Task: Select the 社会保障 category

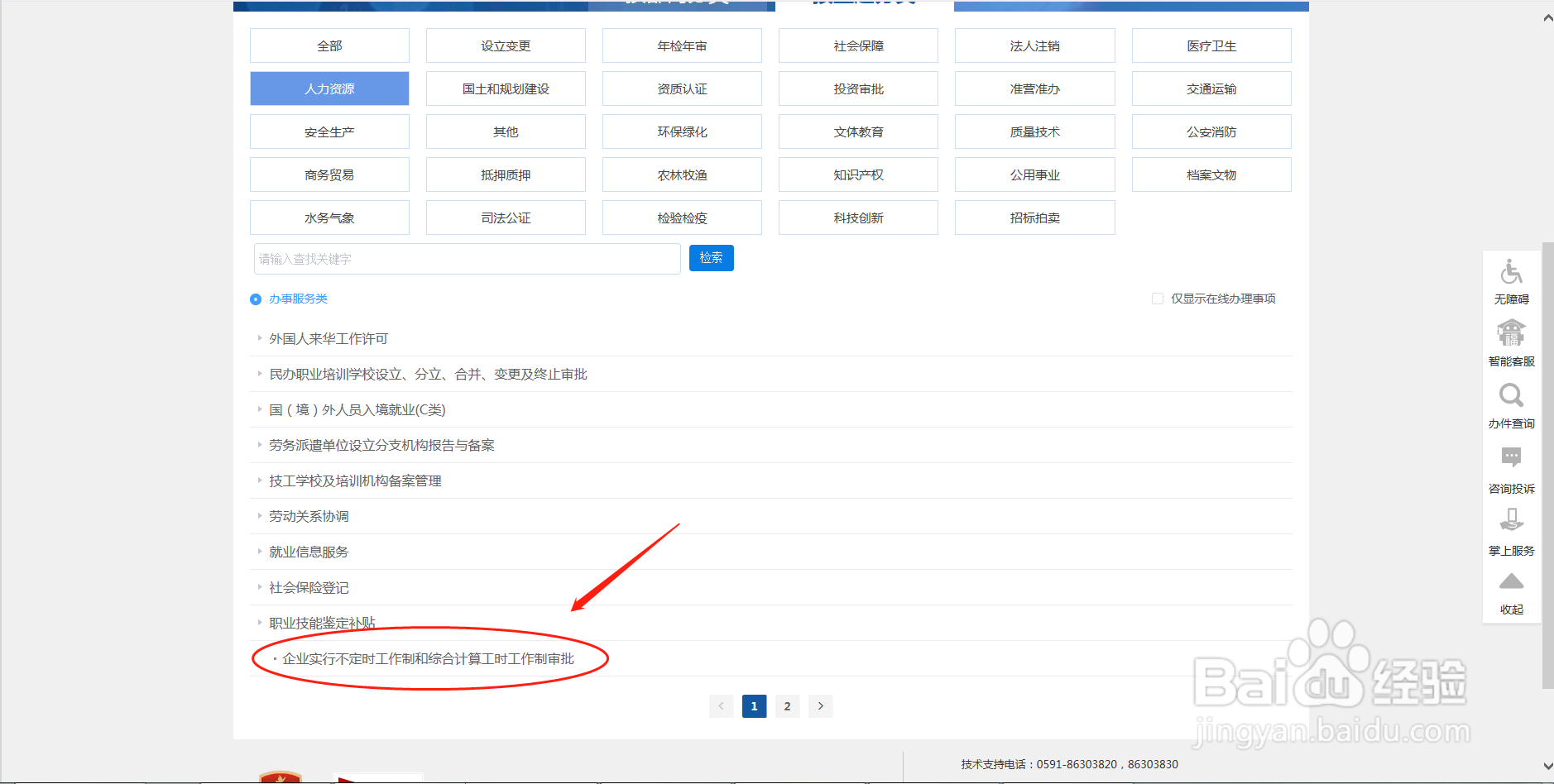Action: tap(857, 45)
